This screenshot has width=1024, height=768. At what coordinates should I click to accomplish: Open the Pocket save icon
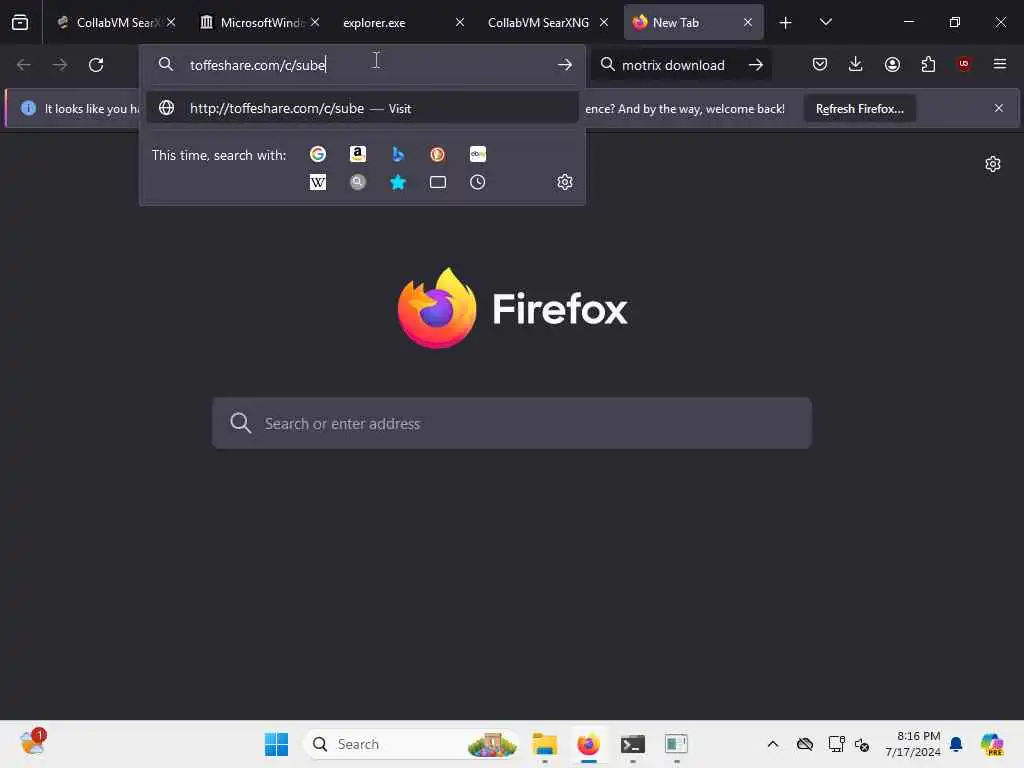click(820, 64)
